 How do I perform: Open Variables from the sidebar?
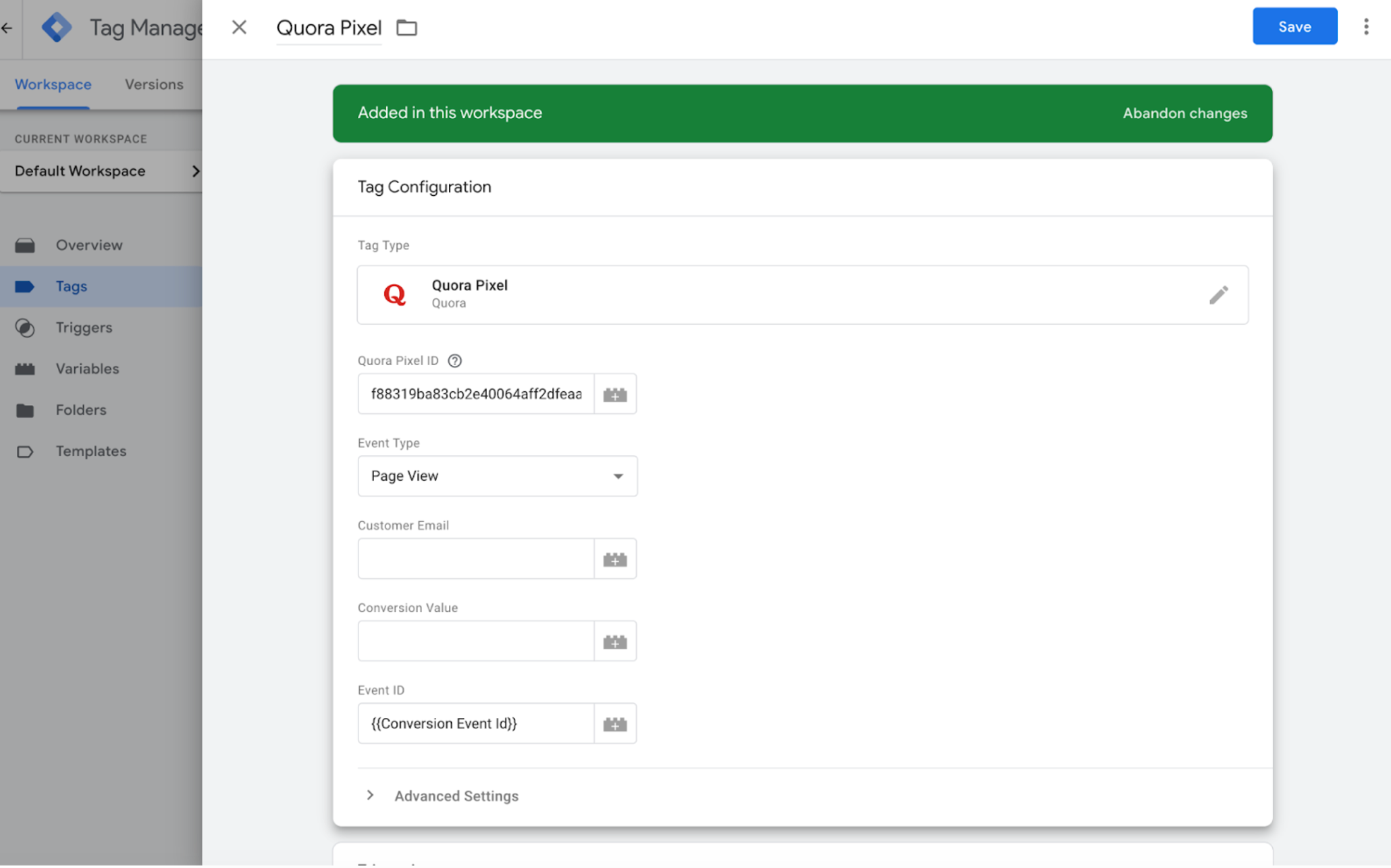(x=86, y=369)
